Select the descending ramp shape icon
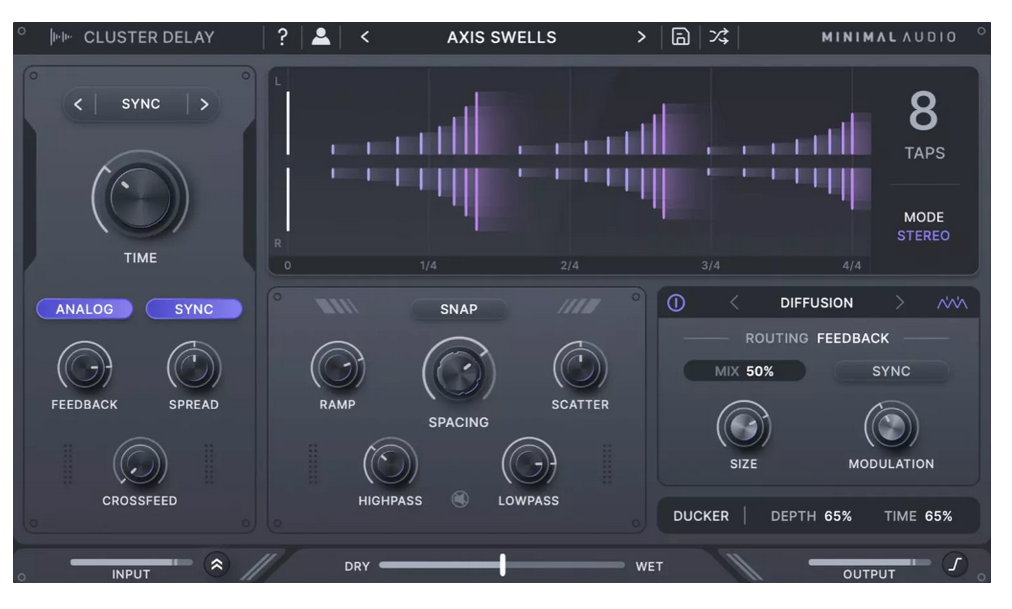This screenshot has width=1012, height=609. tap(337, 306)
